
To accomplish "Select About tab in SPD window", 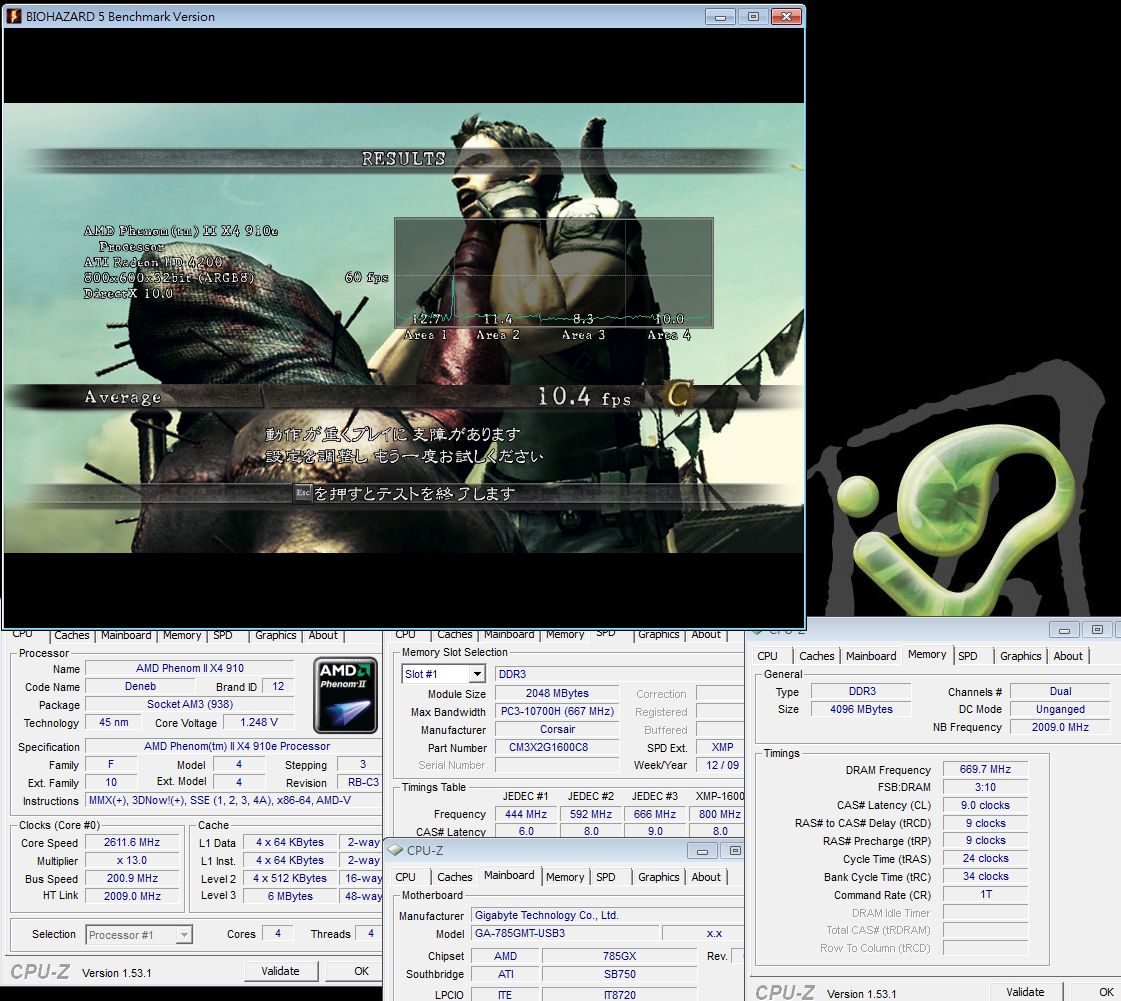I will point(706,634).
